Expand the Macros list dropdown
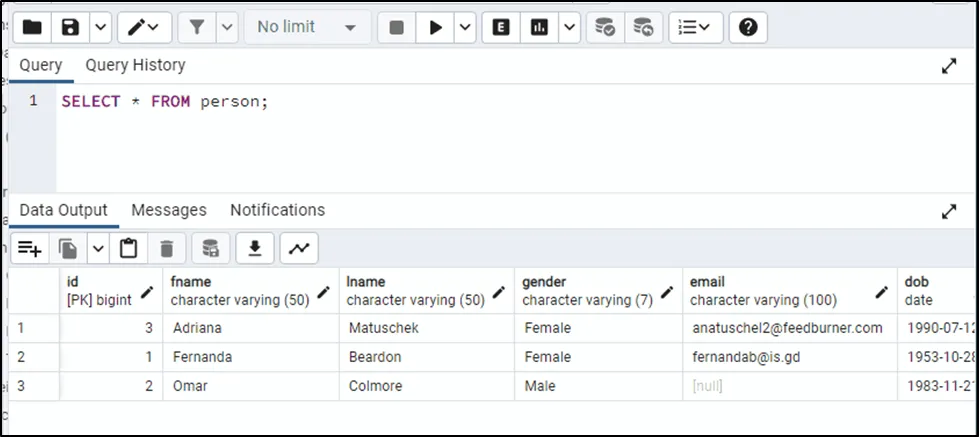Image resolution: width=979 pixels, height=437 pixels. point(696,27)
